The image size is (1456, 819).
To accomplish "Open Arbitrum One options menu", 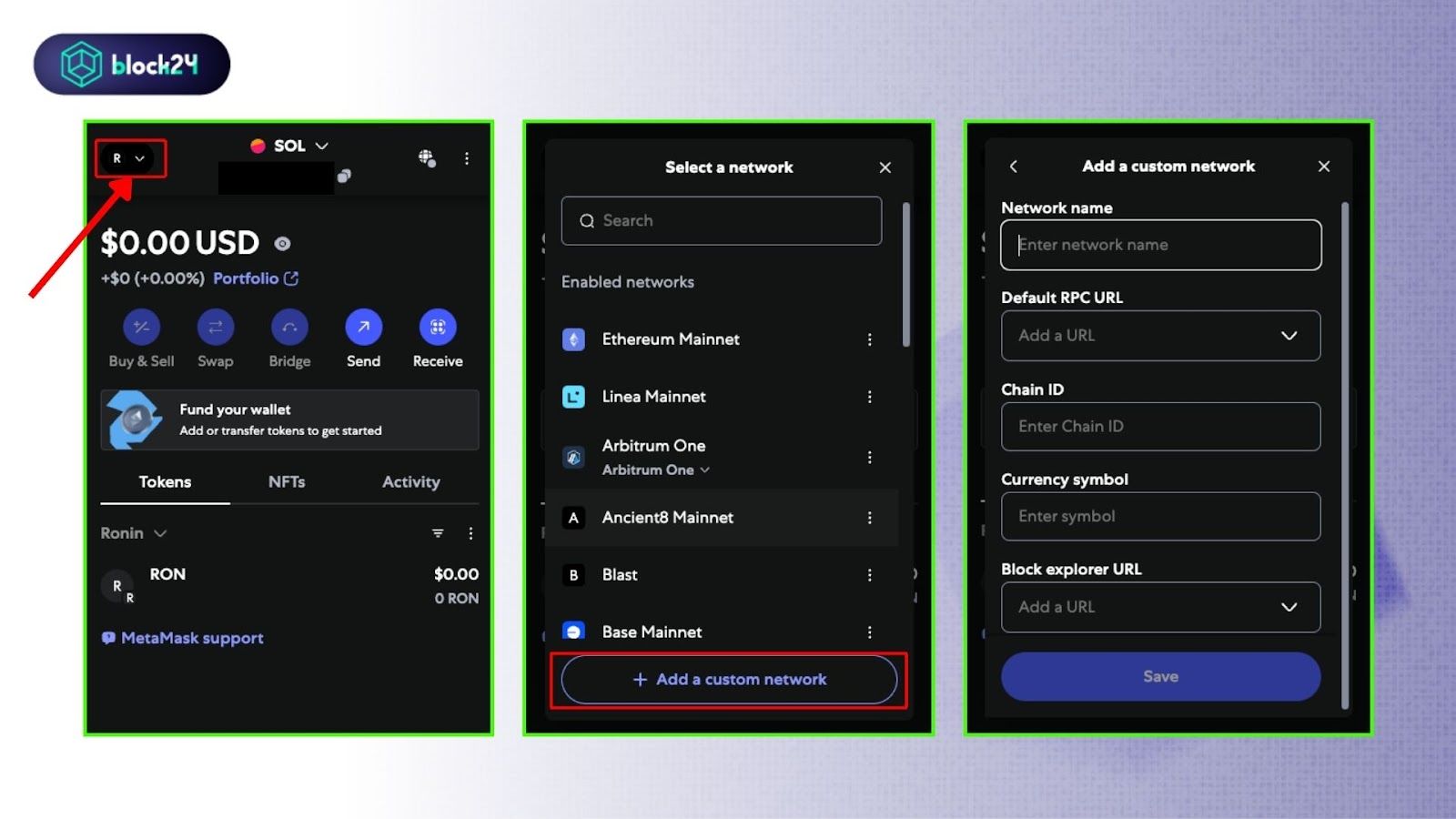I will [x=870, y=457].
